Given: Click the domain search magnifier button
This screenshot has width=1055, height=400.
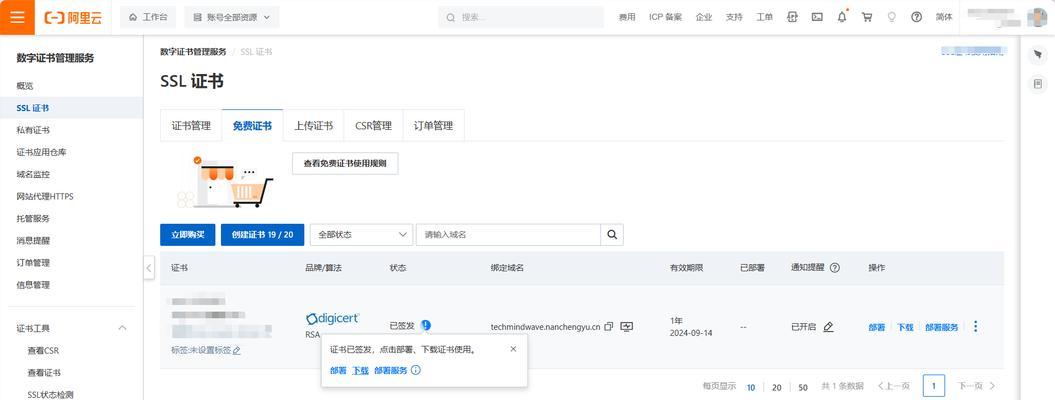Looking at the screenshot, I should pos(612,235).
